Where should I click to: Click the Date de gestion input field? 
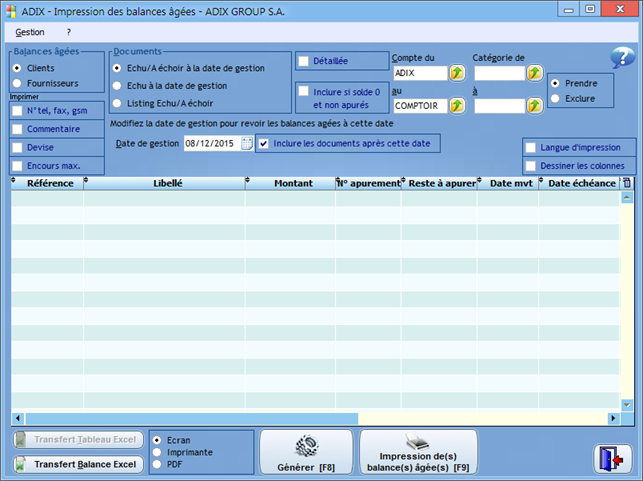(210, 144)
